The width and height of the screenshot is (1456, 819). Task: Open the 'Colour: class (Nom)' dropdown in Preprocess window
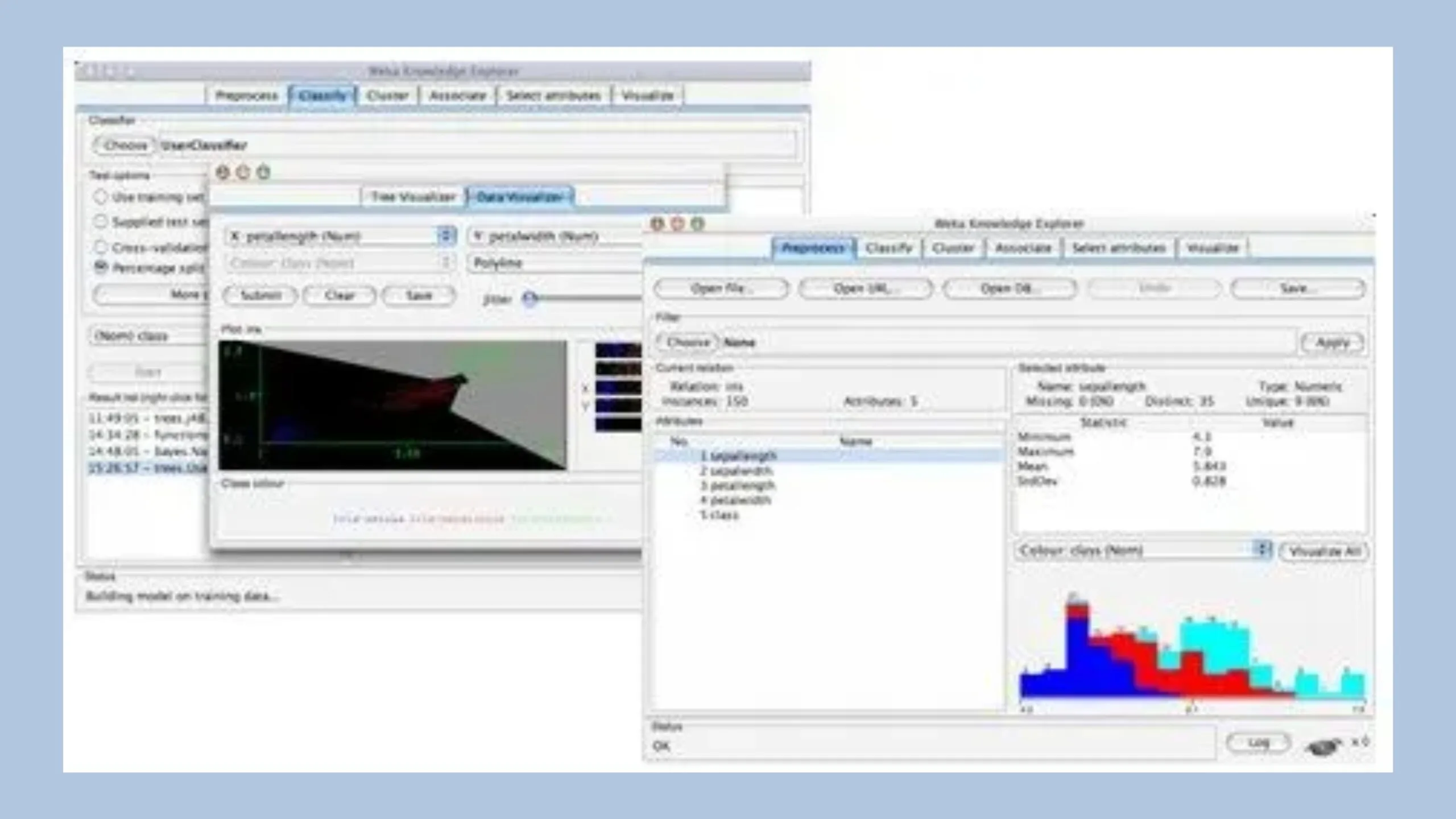pyautogui.click(x=1144, y=550)
